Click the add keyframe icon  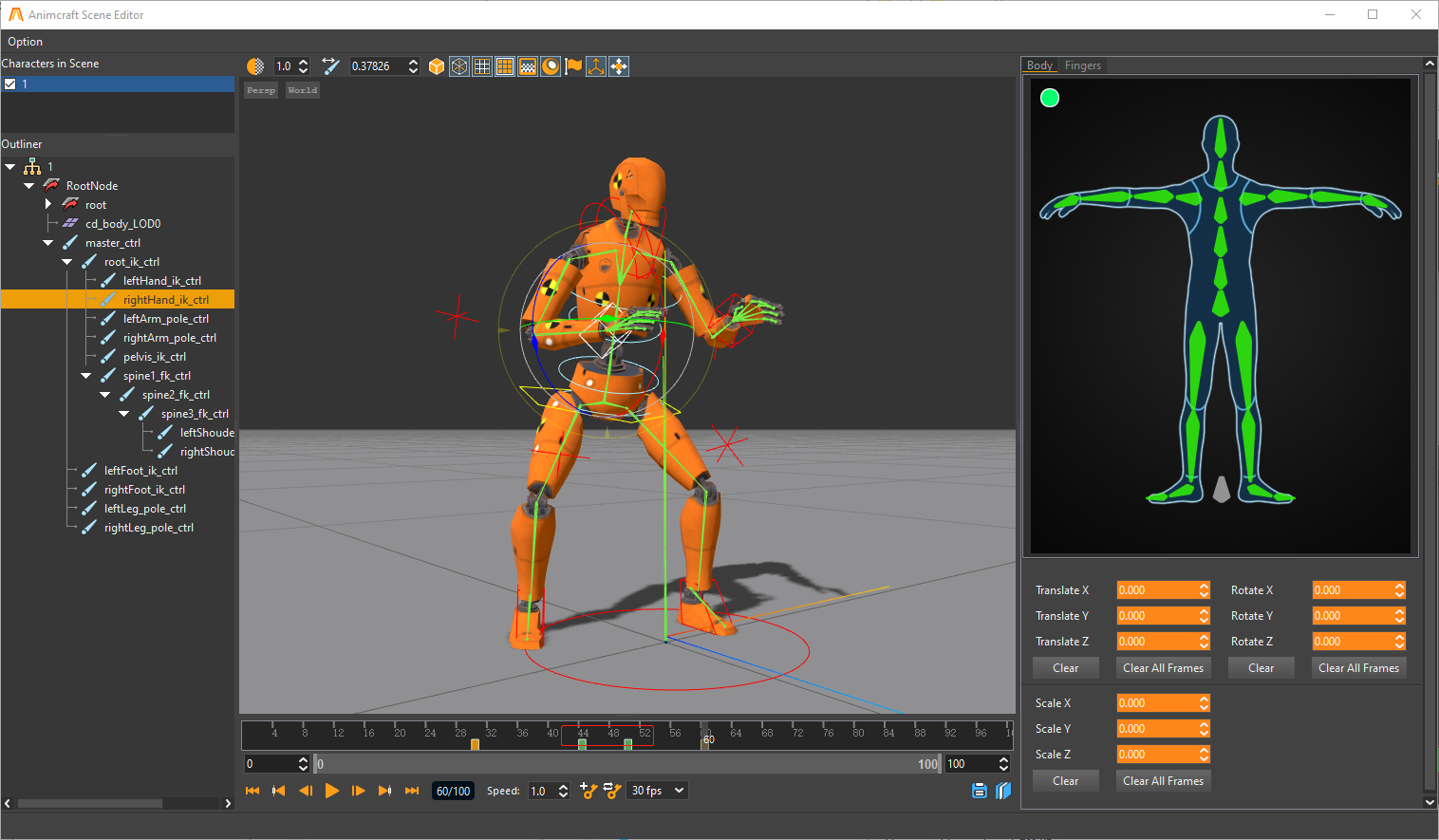[x=589, y=791]
